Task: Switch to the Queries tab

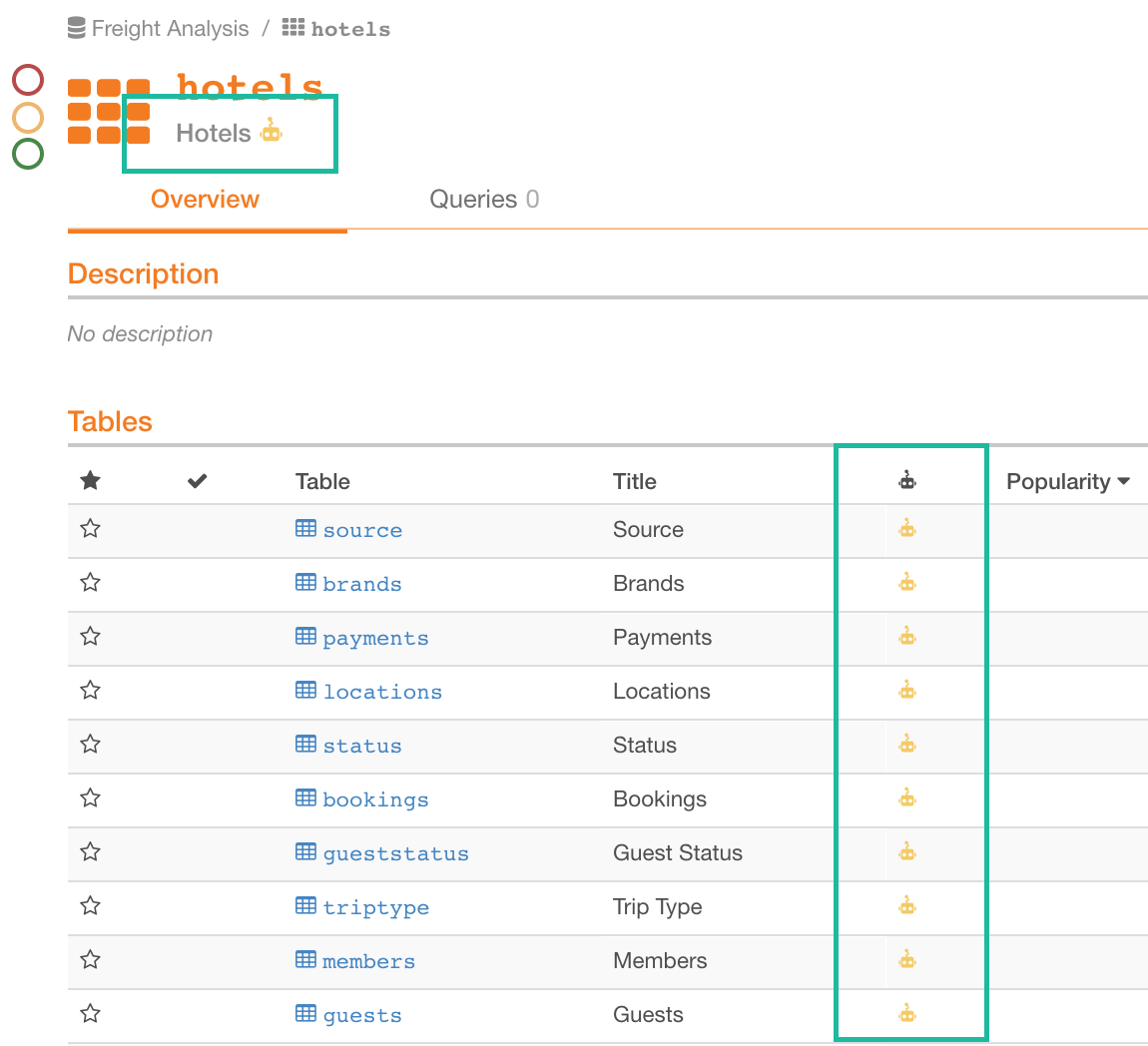Action: click(x=484, y=199)
